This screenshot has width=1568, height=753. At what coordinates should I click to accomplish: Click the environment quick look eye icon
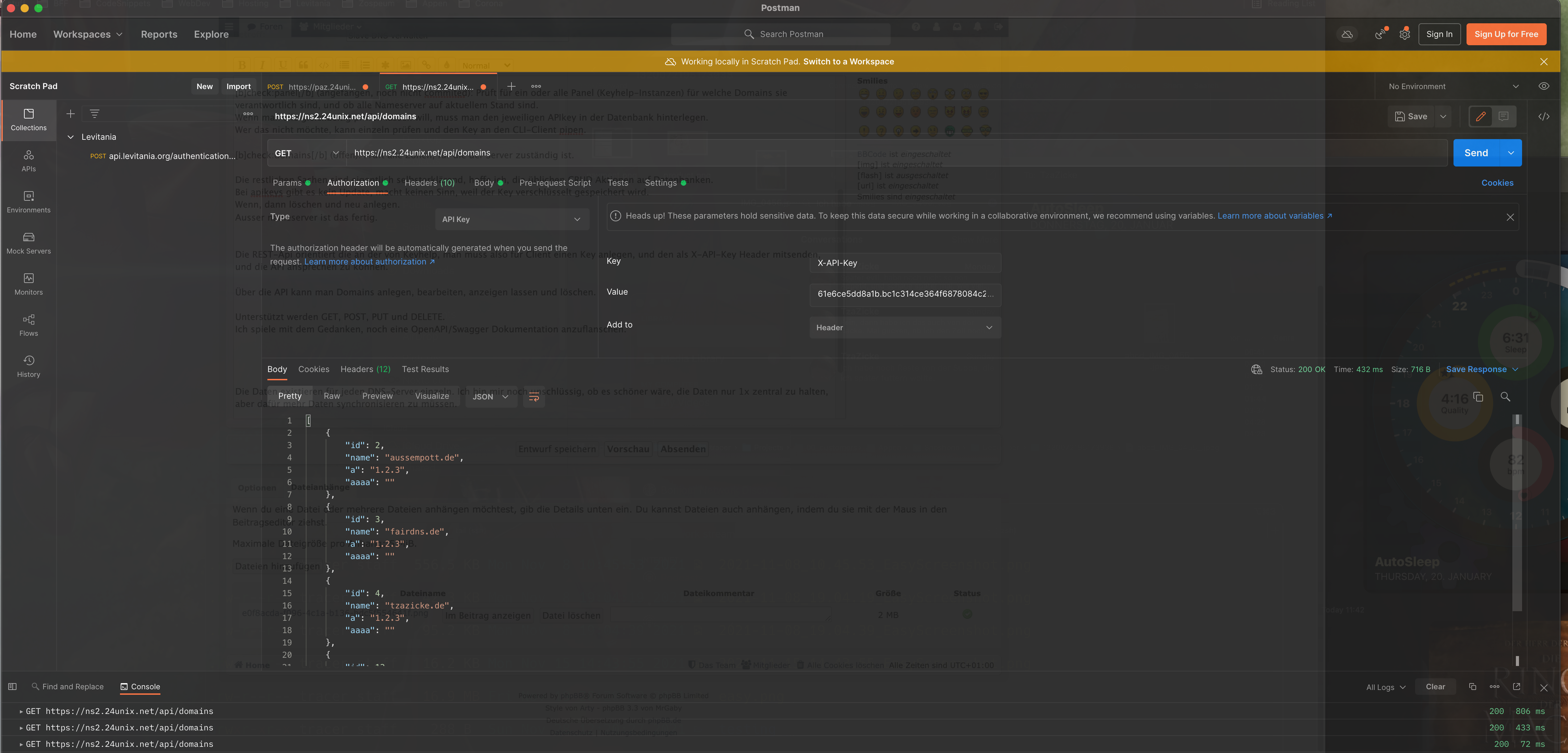tap(1544, 86)
